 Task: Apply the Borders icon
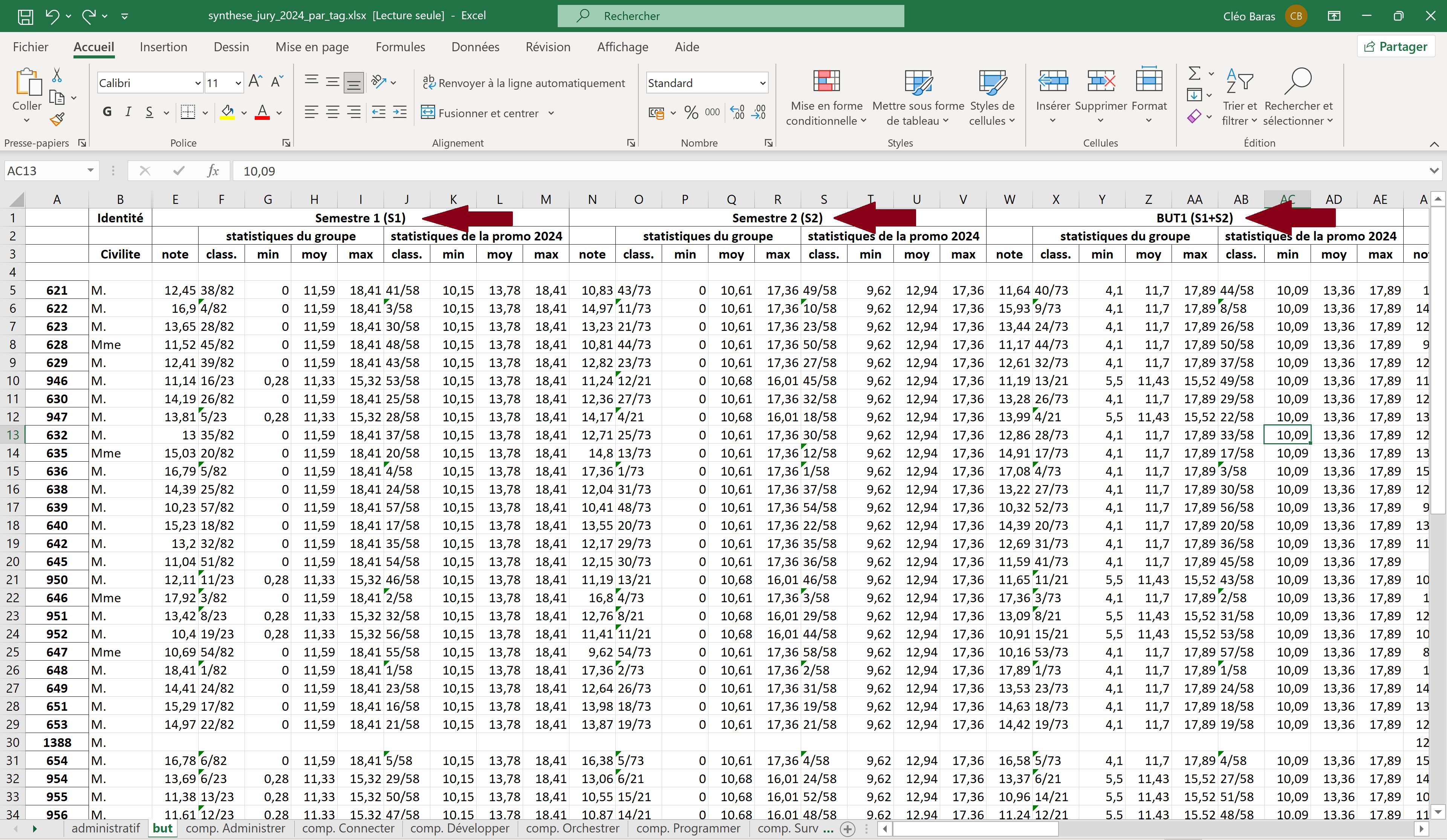coord(188,112)
